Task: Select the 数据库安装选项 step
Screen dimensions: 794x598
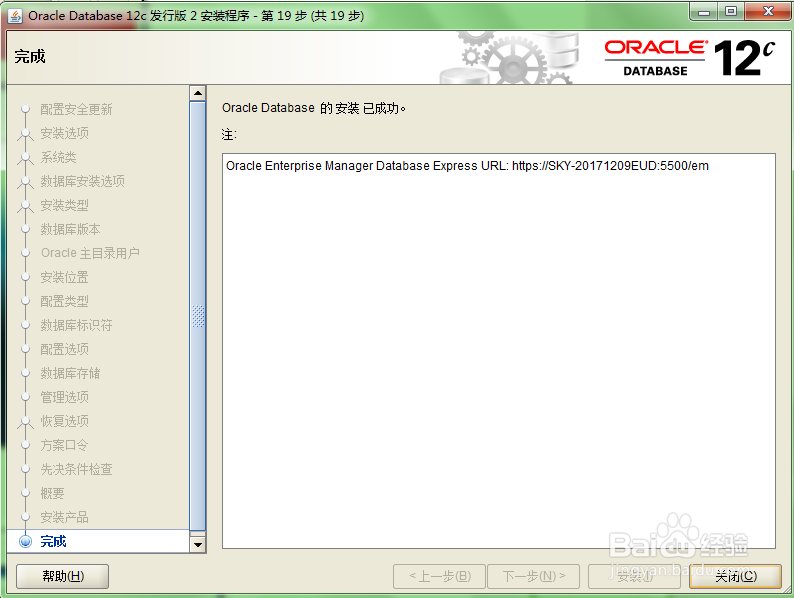Action: [x=83, y=181]
